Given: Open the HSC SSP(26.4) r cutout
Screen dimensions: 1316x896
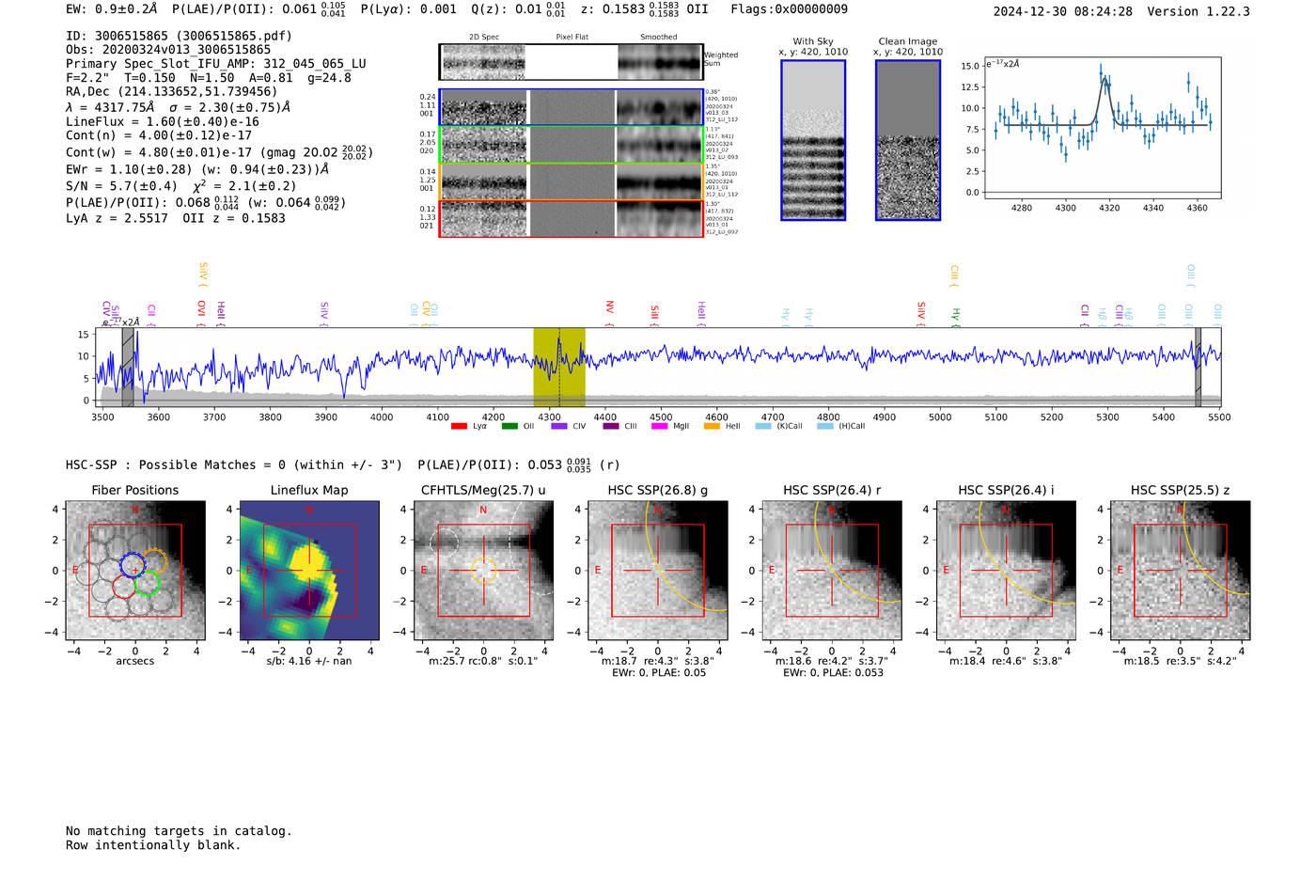Looking at the screenshot, I should pos(832,570).
